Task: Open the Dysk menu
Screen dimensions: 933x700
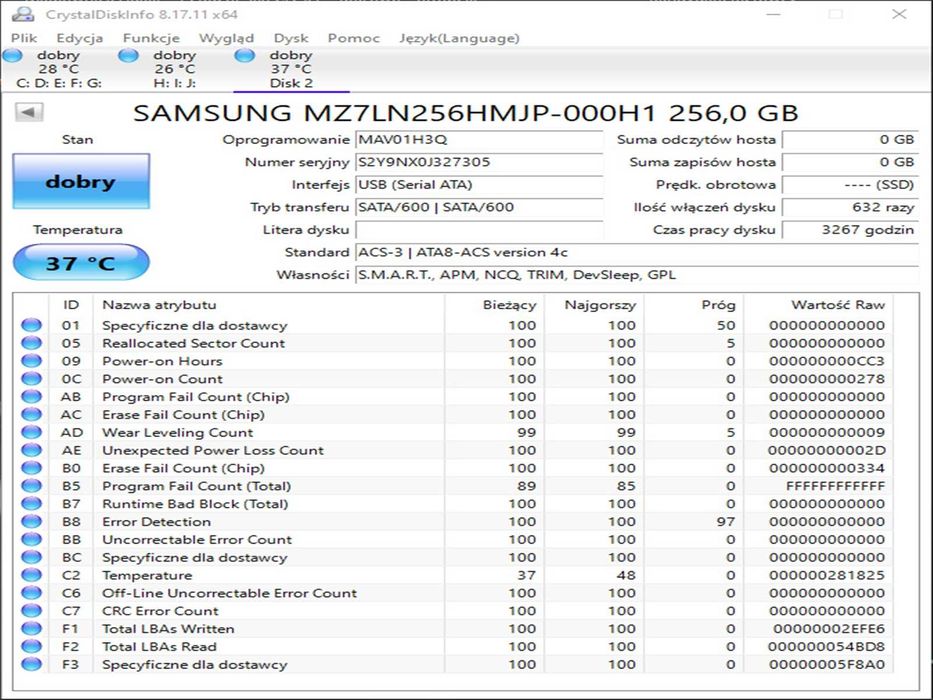Action: pyautogui.click(x=291, y=38)
